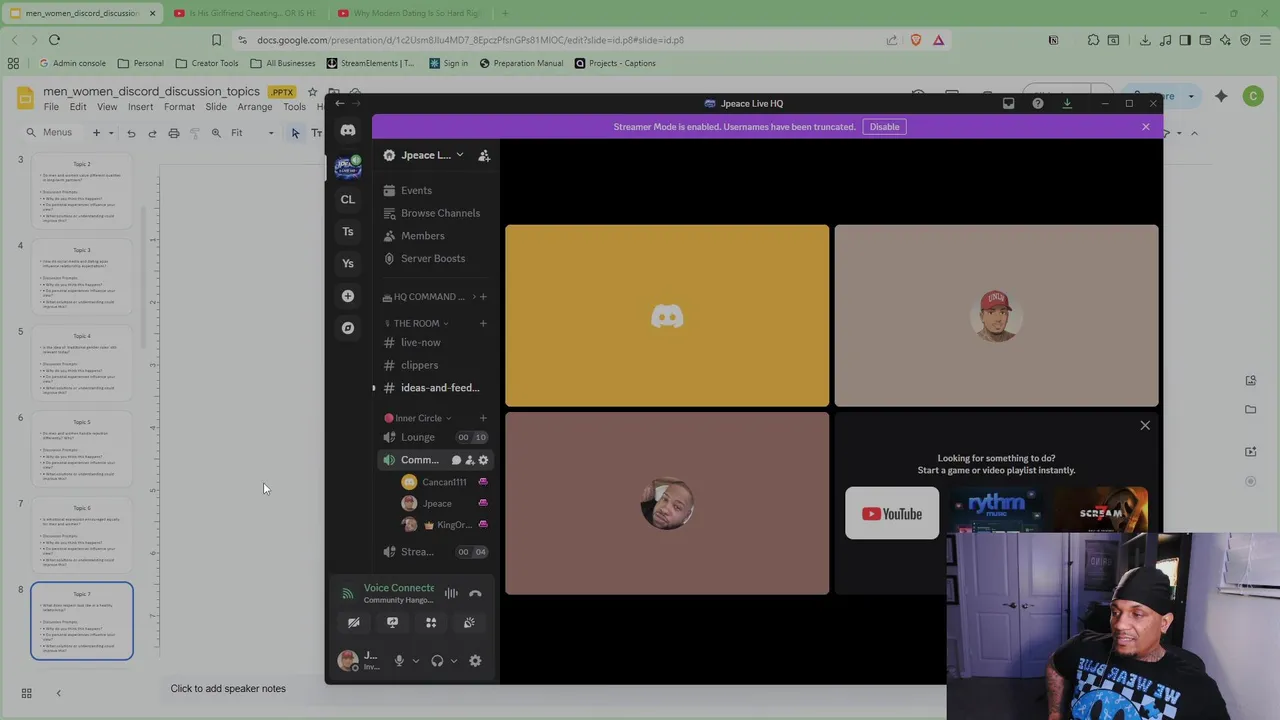
Task: Share your screen in Discord voice panel
Action: [392, 623]
